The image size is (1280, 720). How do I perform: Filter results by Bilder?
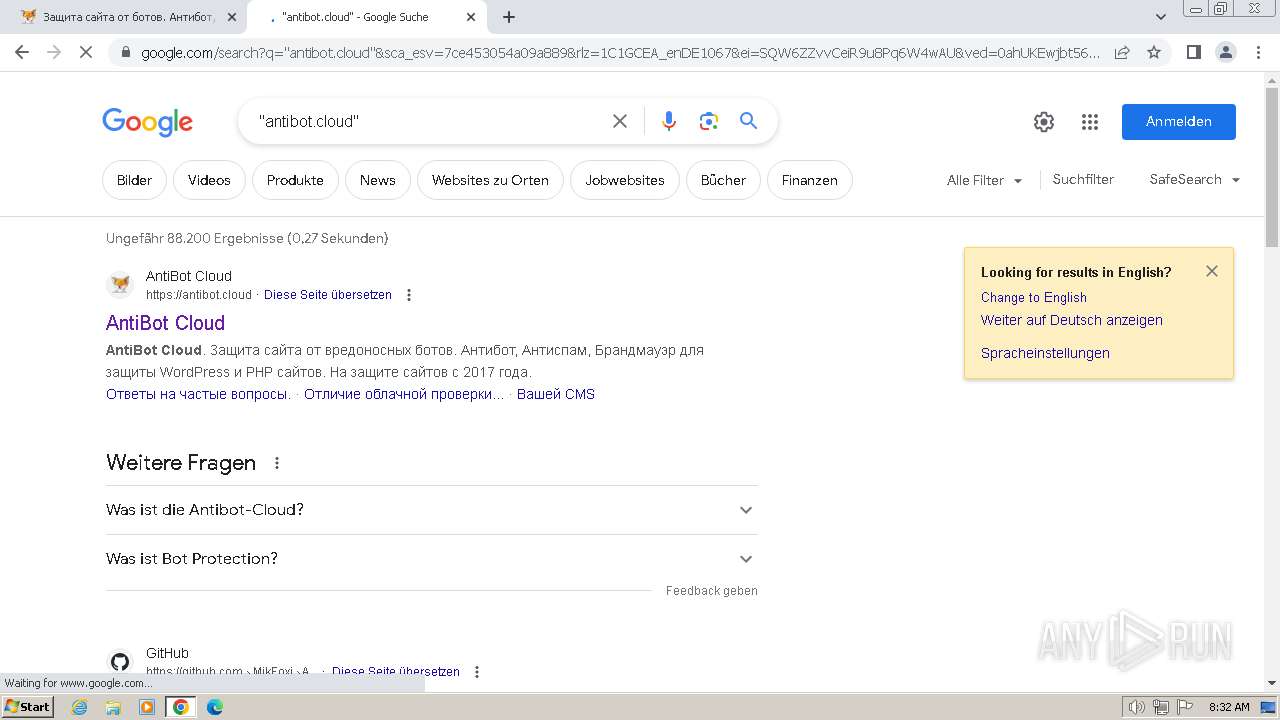[135, 180]
